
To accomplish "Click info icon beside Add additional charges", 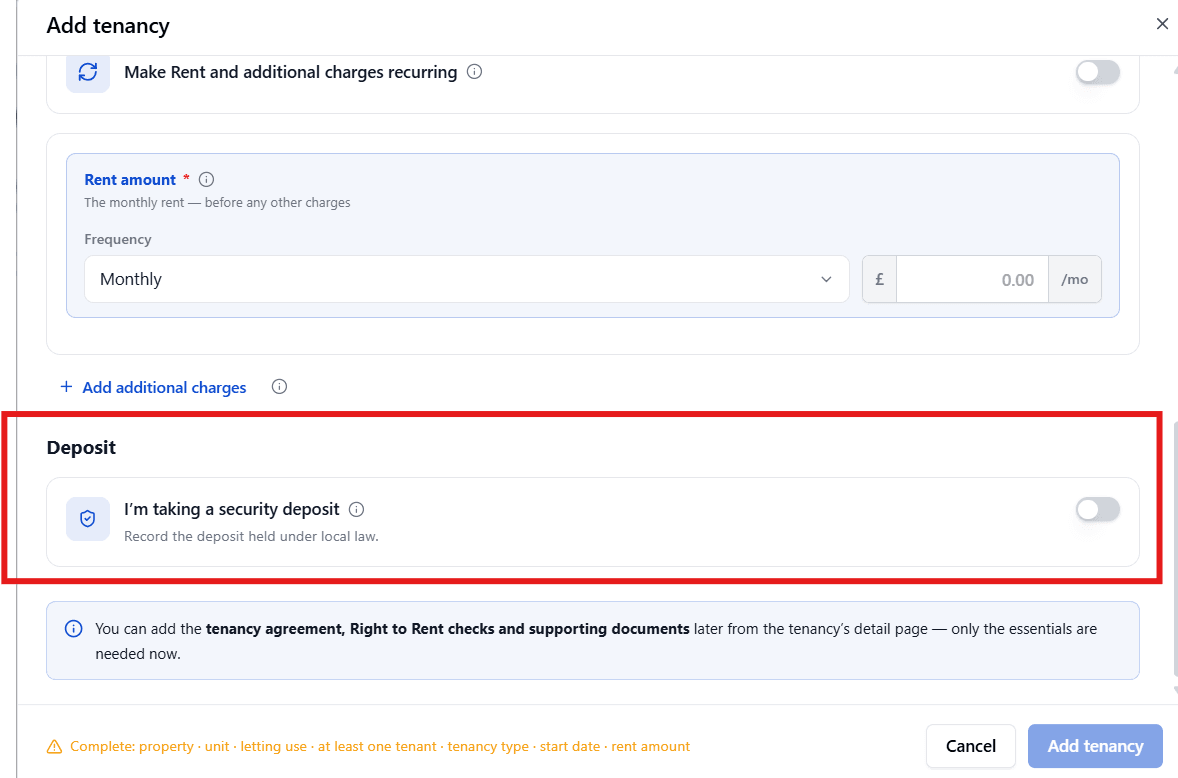I will coord(279,387).
